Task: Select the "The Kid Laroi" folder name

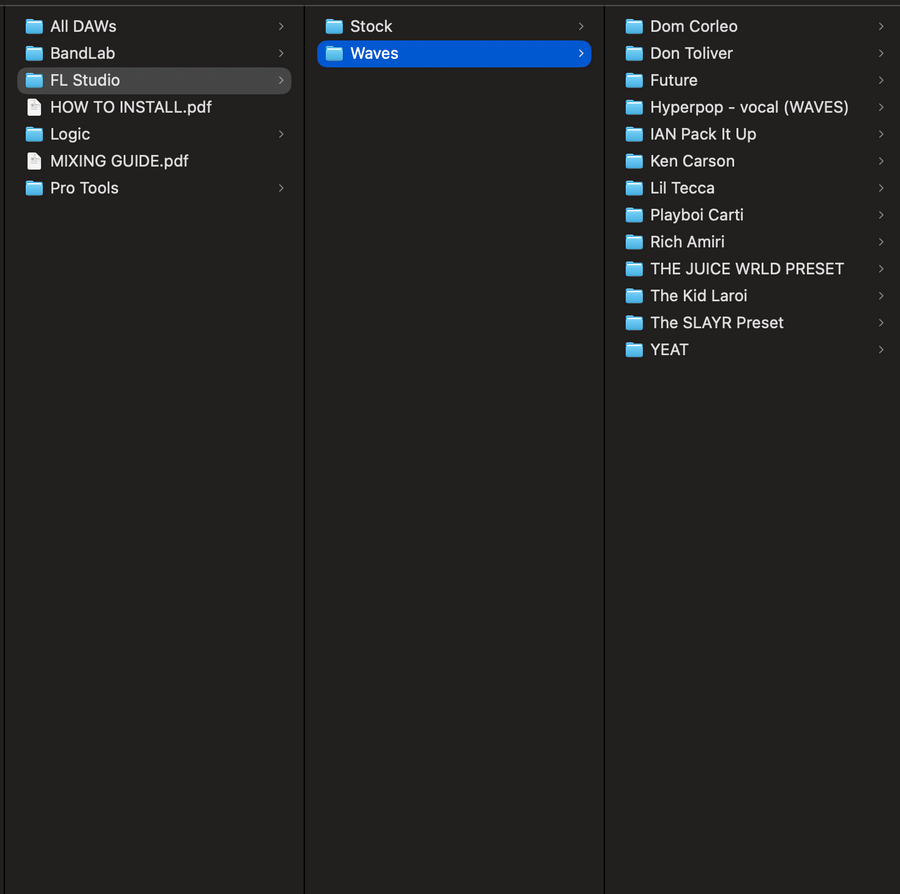Action: [699, 296]
